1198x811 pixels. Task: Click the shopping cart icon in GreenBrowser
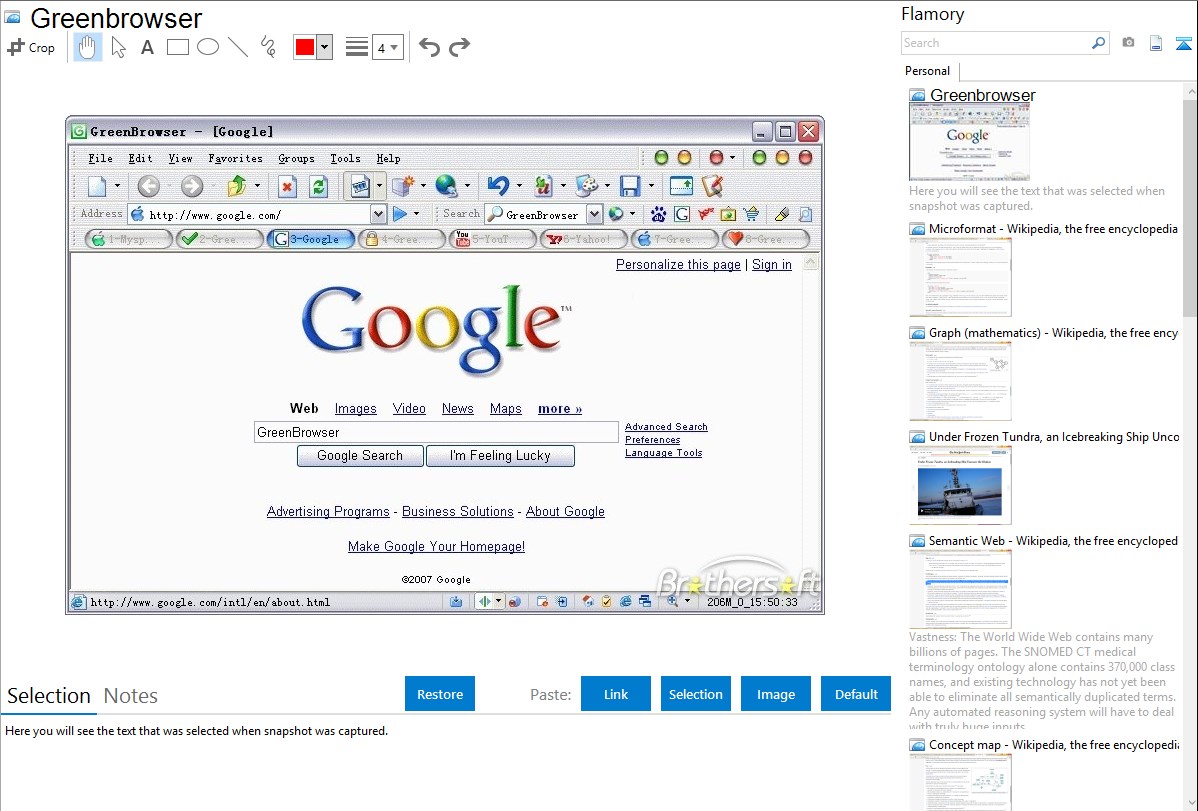coord(752,215)
